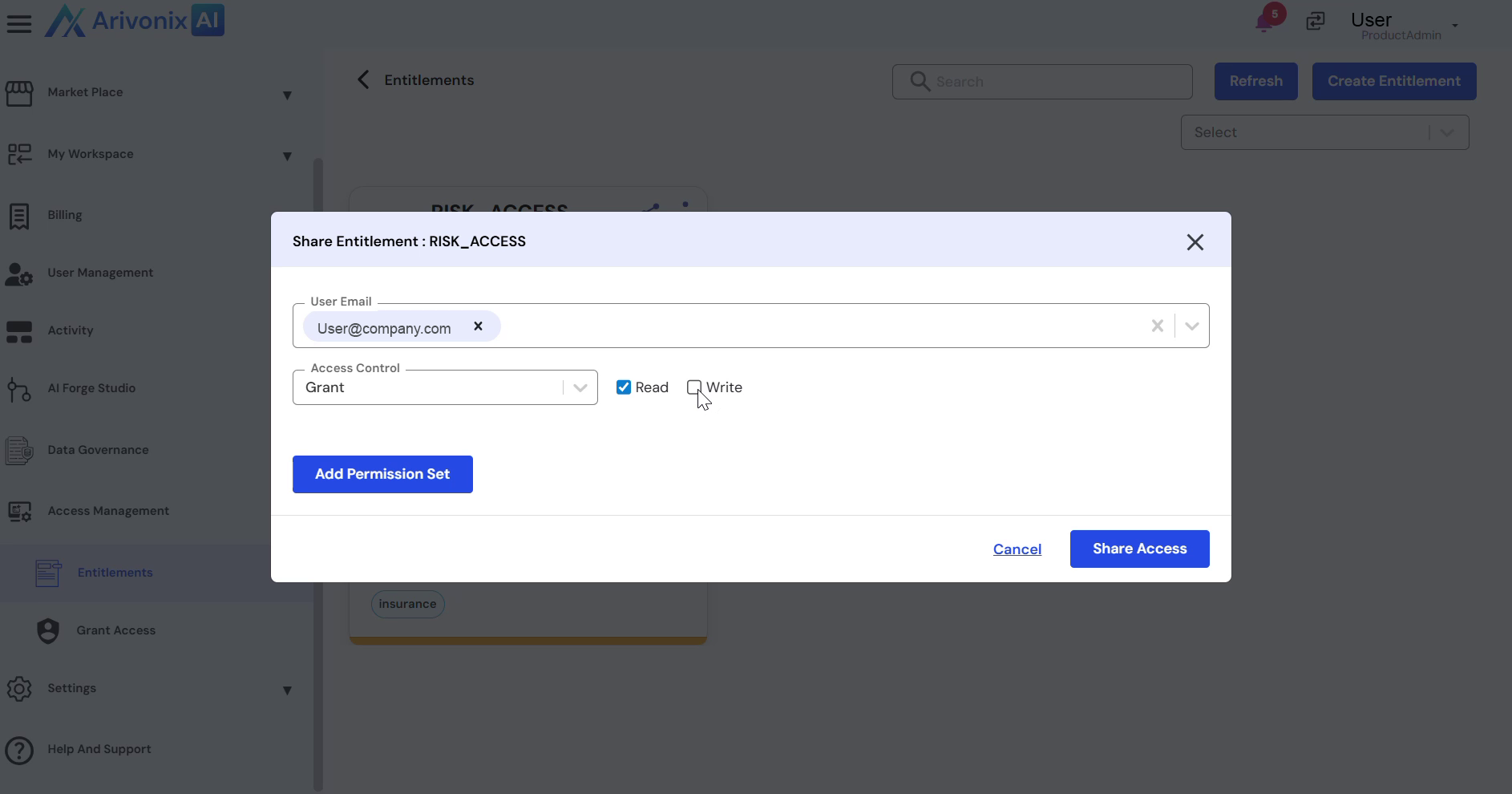Open the hamburger menu icon
1512x794 pixels.
coord(19,23)
